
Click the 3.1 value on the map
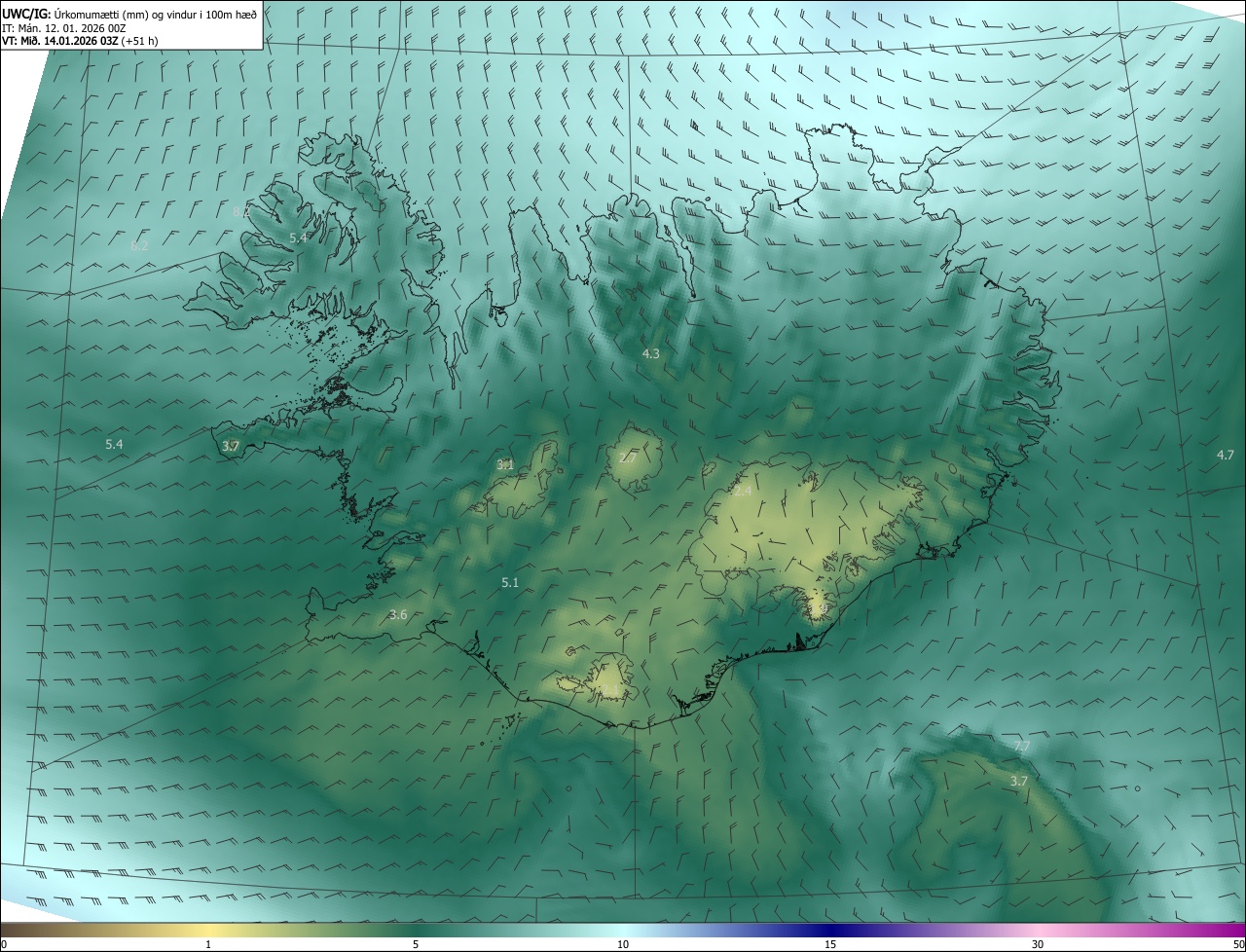coord(505,465)
